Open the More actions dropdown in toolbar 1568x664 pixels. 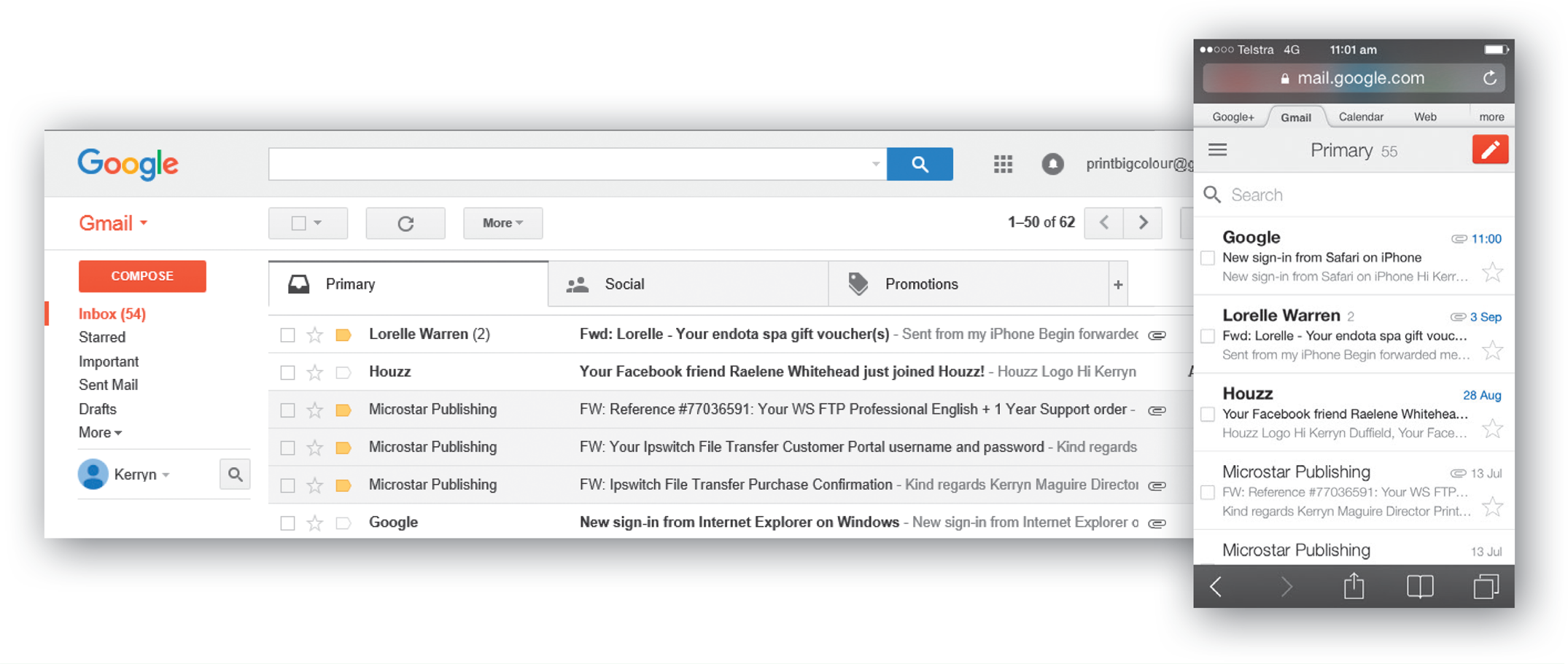(502, 223)
